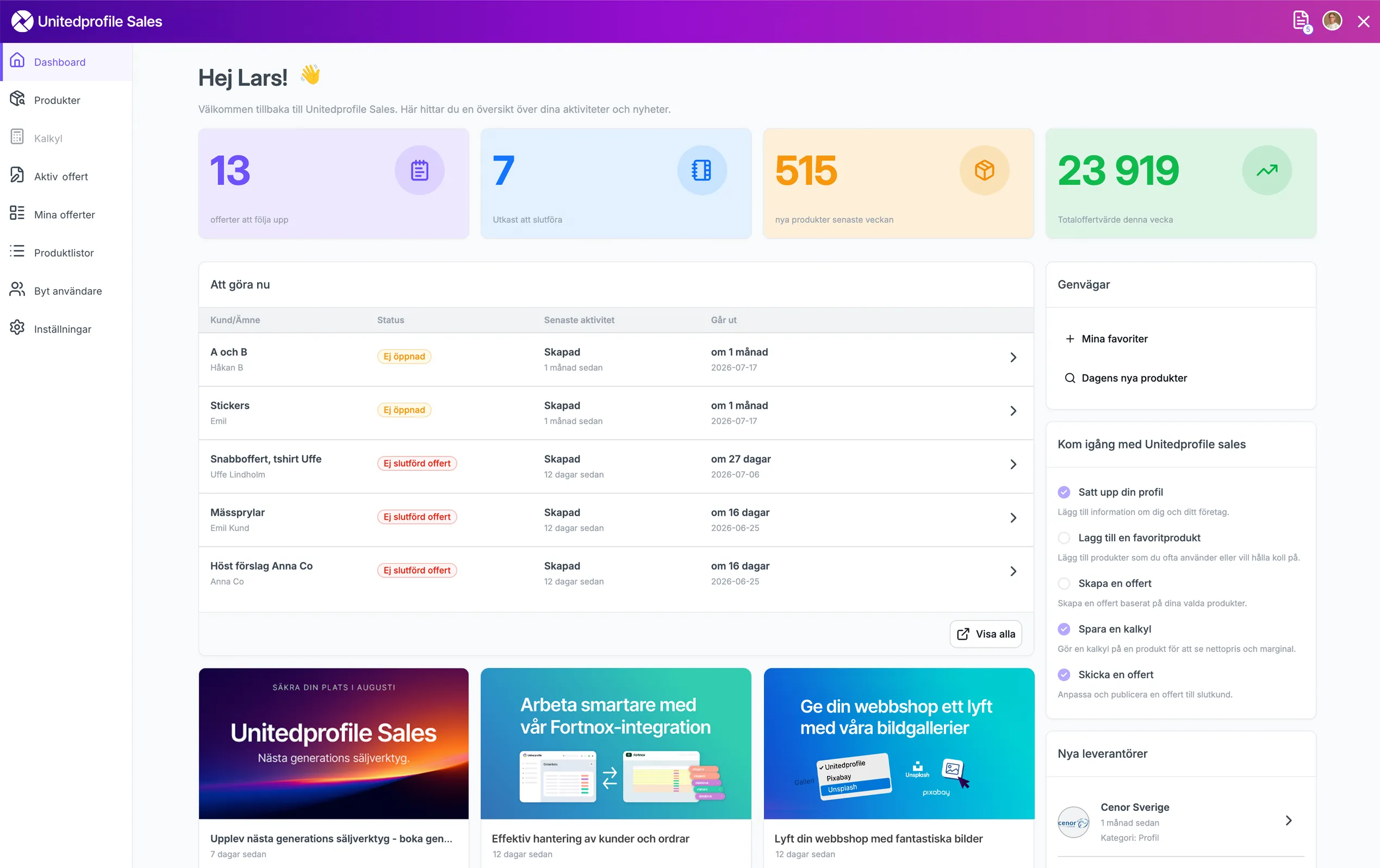The height and width of the screenshot is (868, 1380).
Task: Open the Skicka en offert onboarding step
Action: pyautogui.click(x=1116, y=675)
